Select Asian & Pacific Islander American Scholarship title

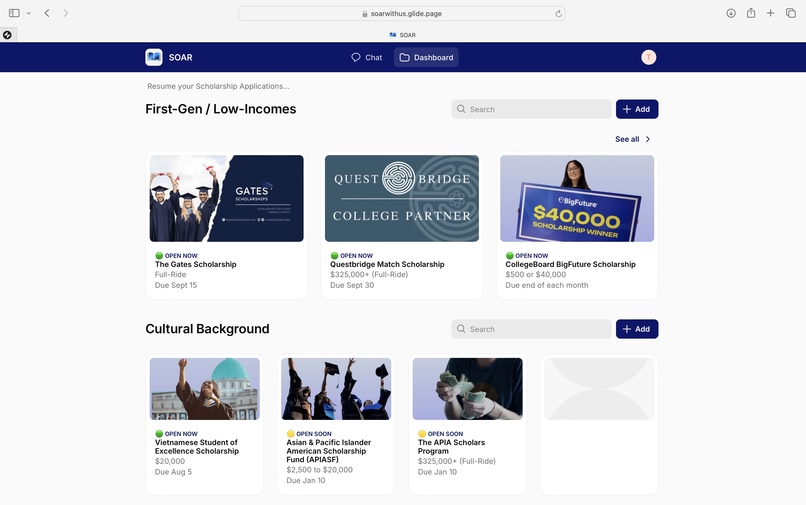pyautogui.click(x=329, y=451)
